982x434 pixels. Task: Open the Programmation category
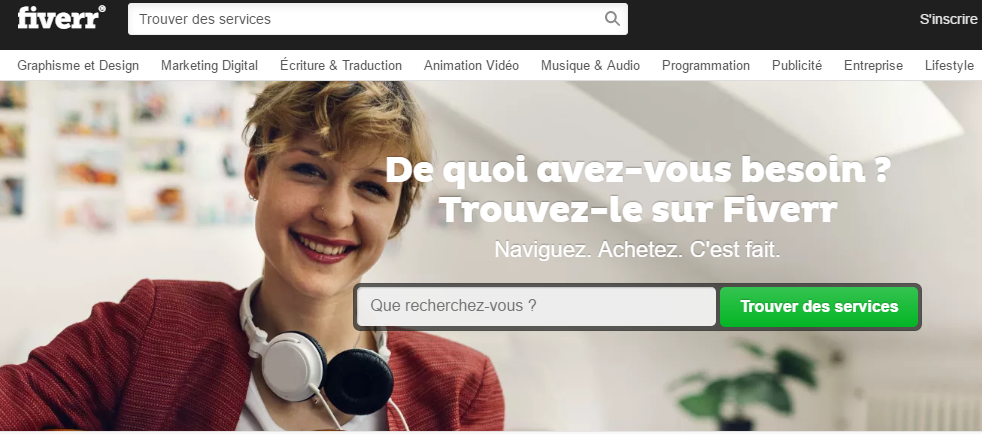(705, 65)
